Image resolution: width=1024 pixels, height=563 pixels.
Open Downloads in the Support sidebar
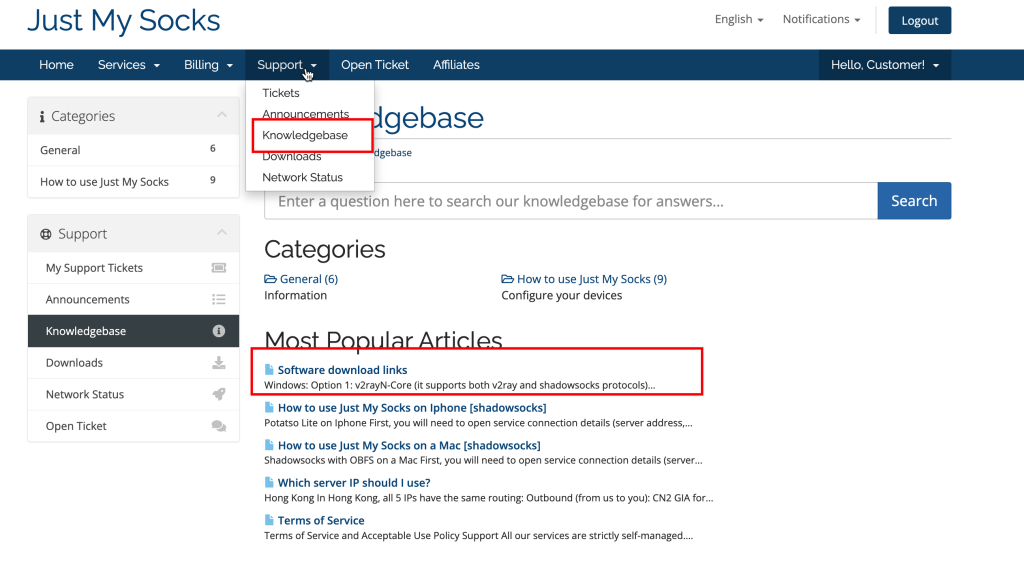tap(133, 362)
